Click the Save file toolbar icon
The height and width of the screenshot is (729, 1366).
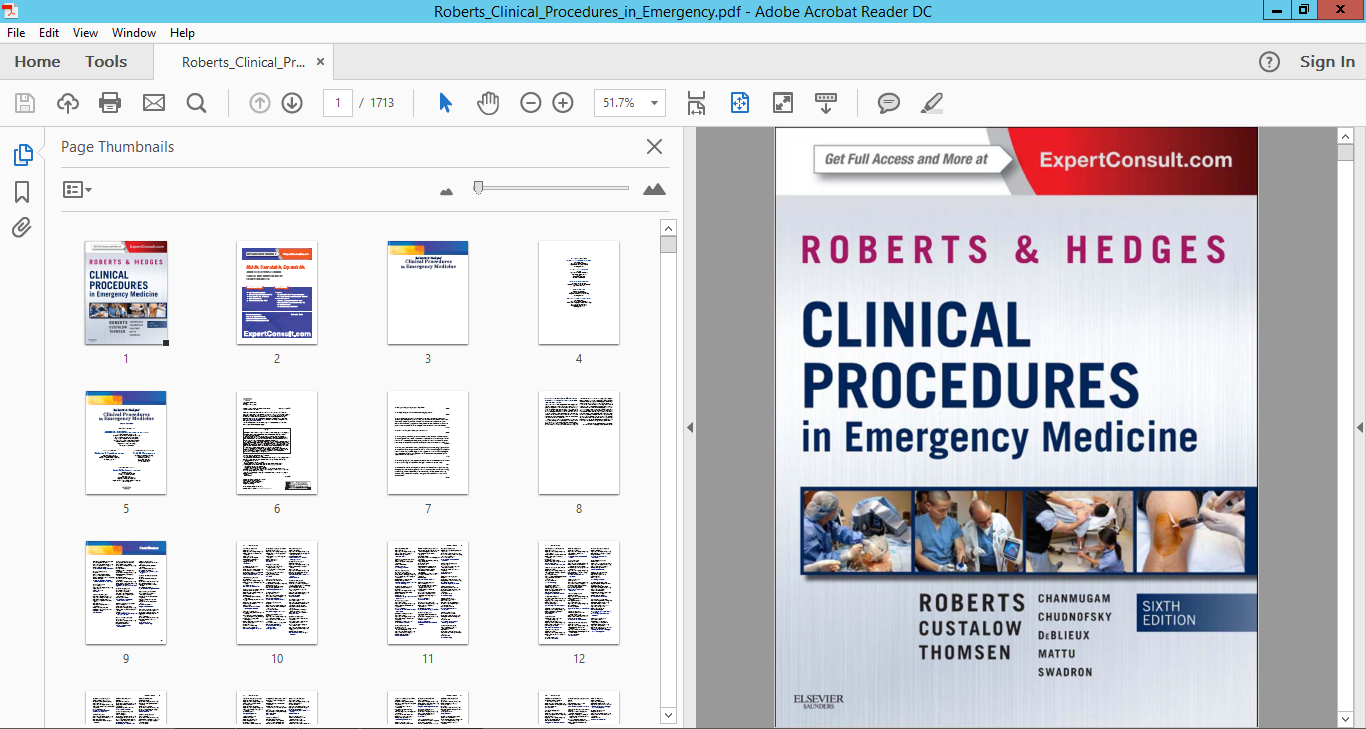click(x=25, y=103)
